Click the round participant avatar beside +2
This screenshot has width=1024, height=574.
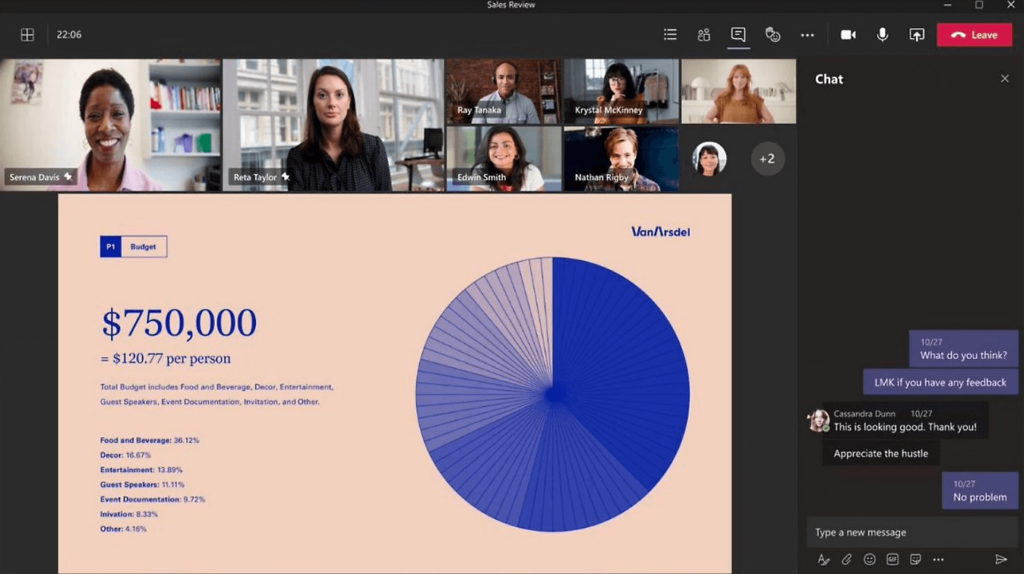point(709,159)
